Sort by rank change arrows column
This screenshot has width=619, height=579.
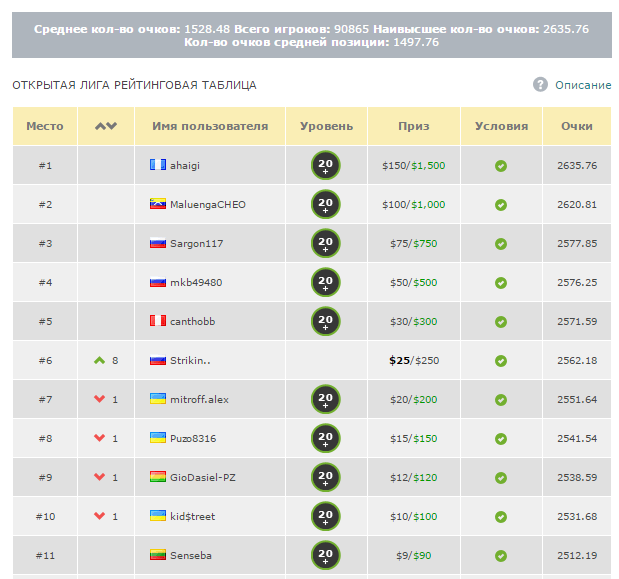coord(105,126)
